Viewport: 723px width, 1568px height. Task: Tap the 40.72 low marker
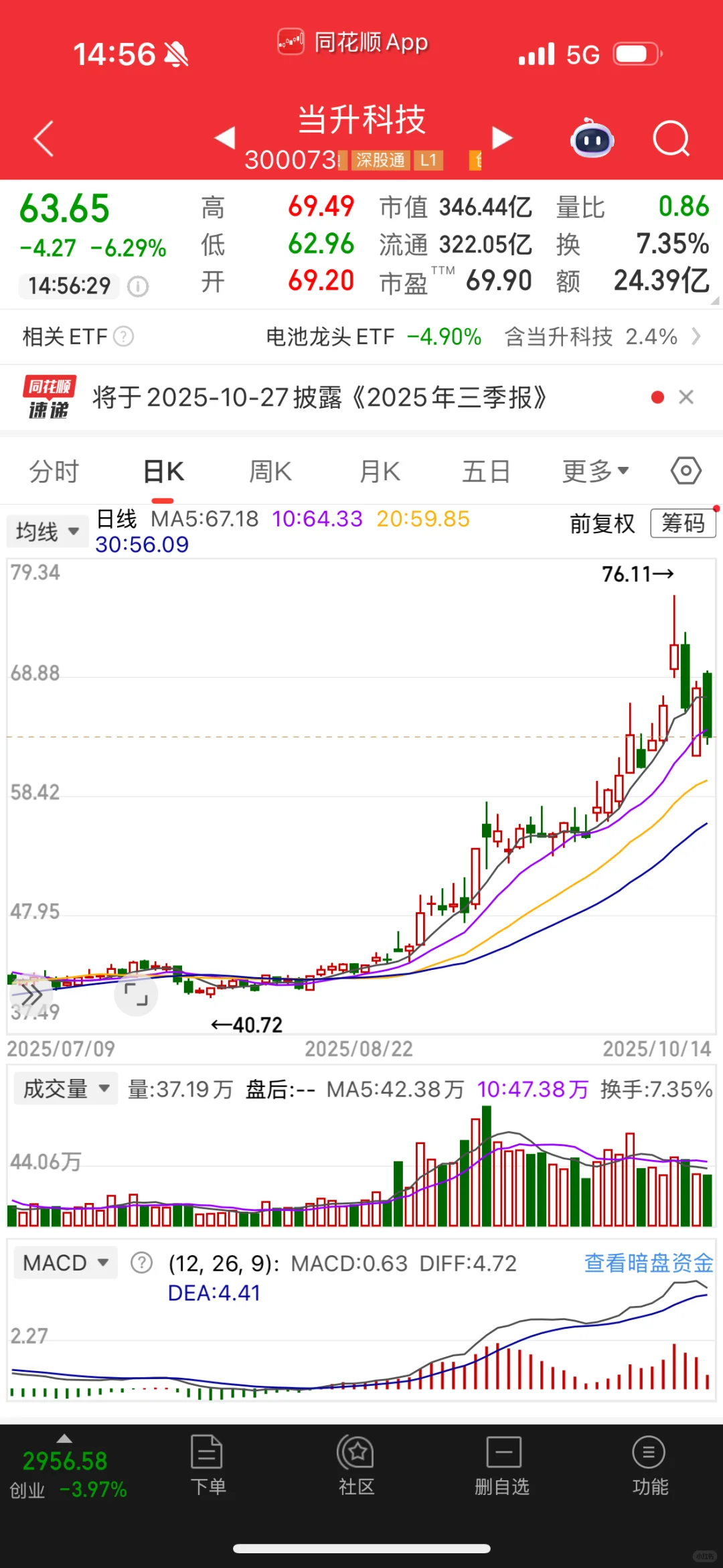[246, 1025]
